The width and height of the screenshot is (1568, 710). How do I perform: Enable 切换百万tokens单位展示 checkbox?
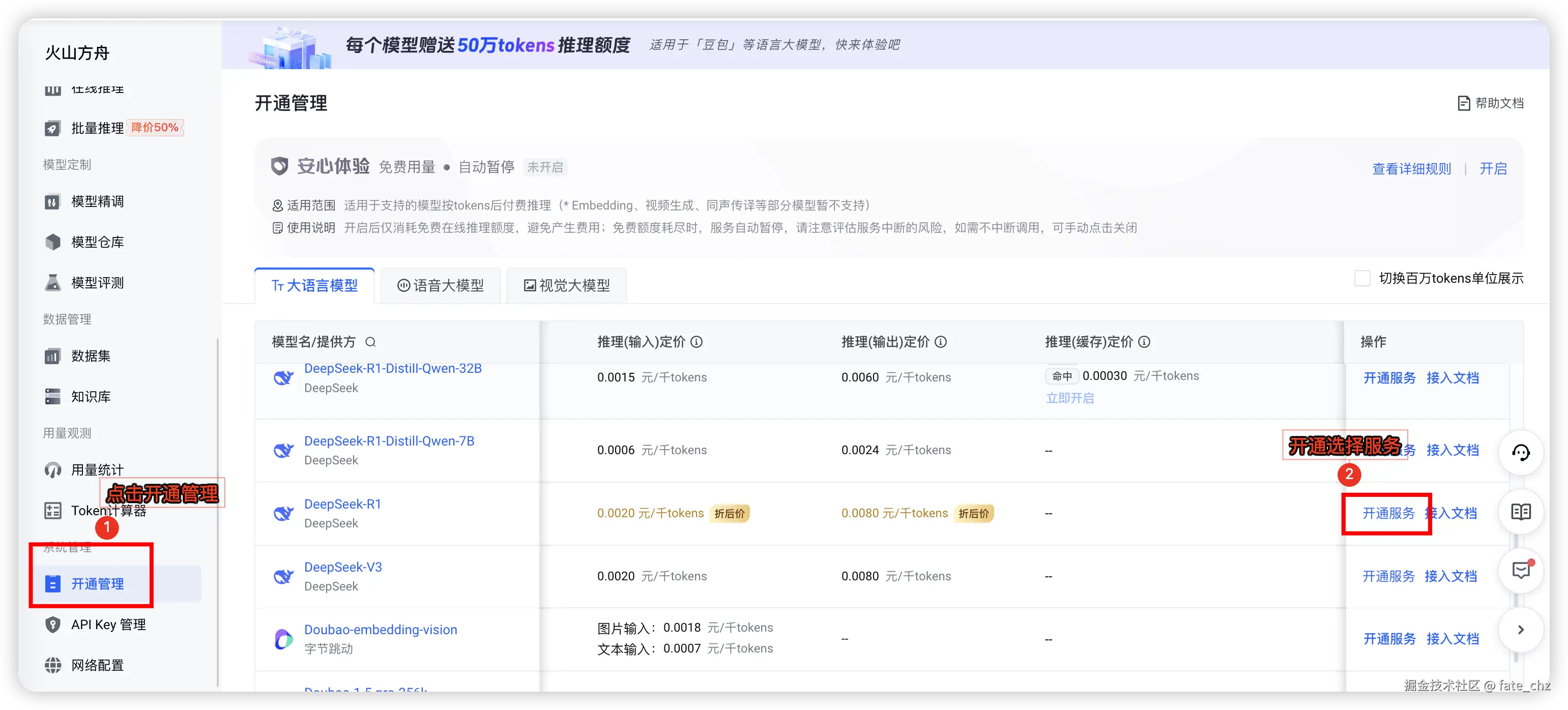coord(1362,279)
